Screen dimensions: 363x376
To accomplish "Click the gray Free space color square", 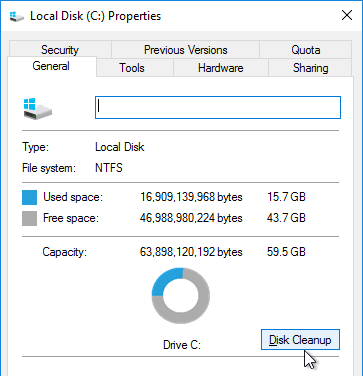I will [30, 218].
